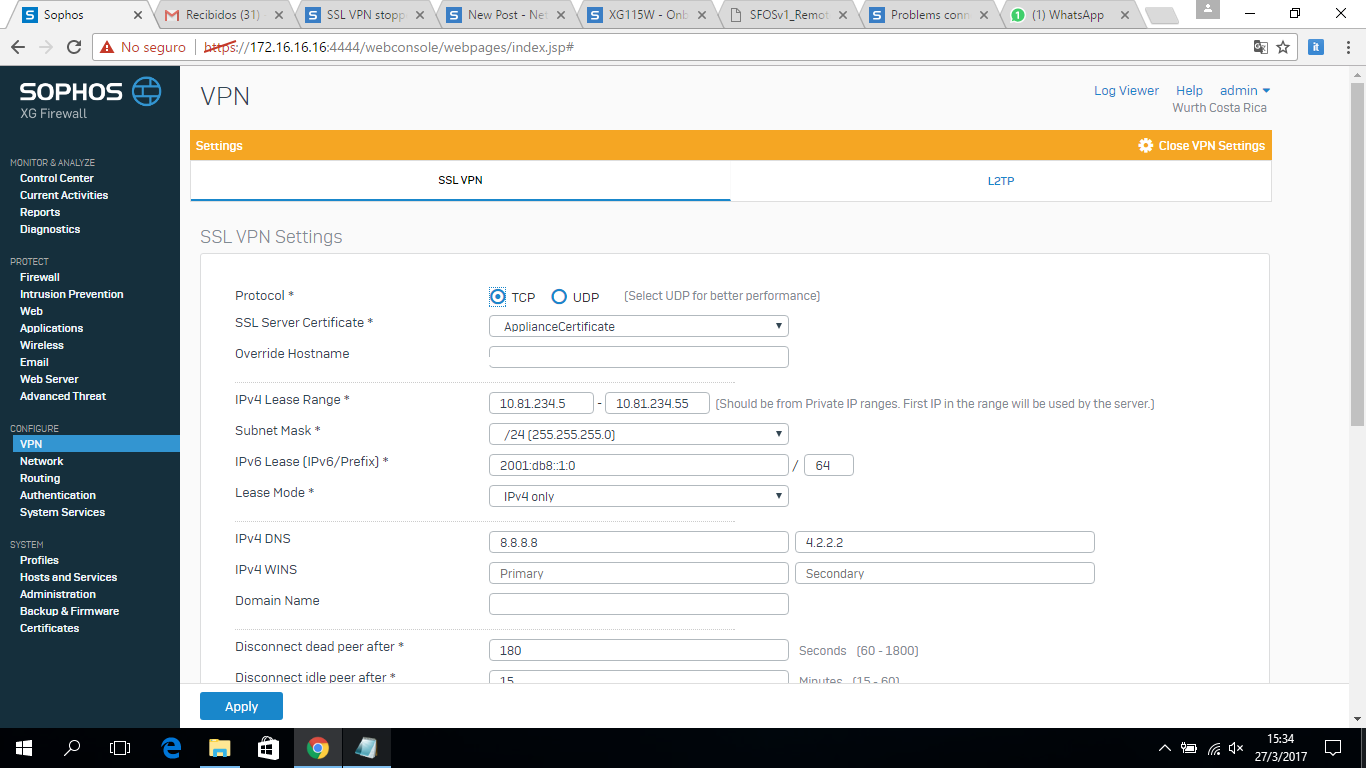Open the Log Viewer link
Viewport: 1366px width, 768px height.
(1126, 90)
